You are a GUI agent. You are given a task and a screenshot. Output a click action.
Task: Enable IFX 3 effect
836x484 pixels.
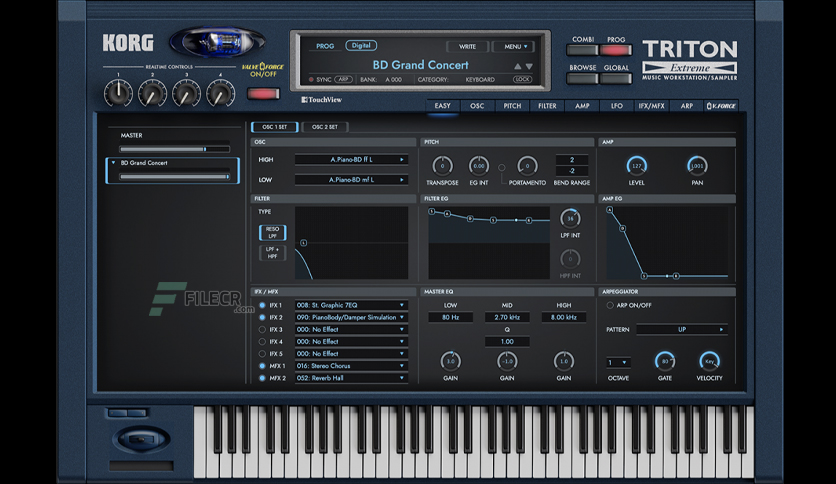point(262,329)
